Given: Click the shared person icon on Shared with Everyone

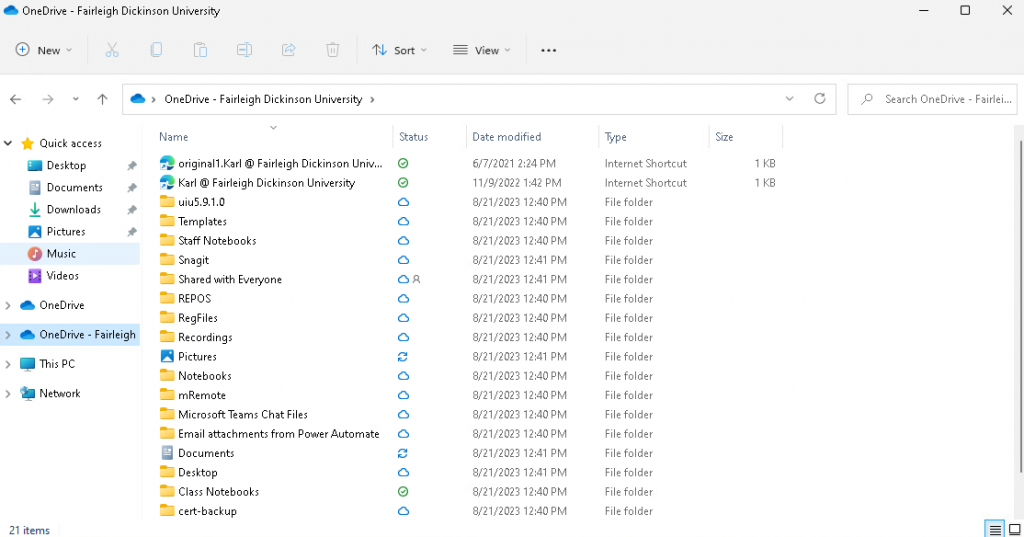Looking at the screenshot, I should [x=417, y=280].
